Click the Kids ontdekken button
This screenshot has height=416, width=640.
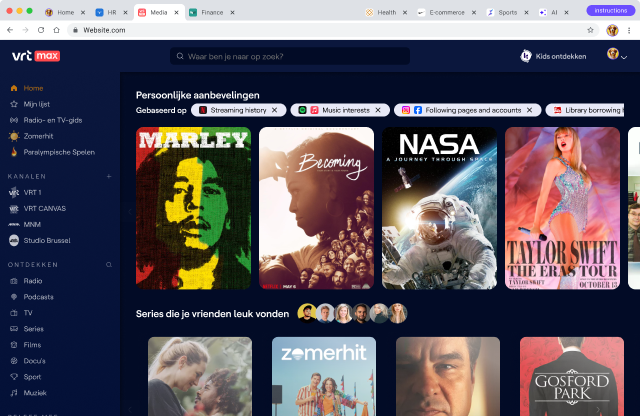point(553,56)
